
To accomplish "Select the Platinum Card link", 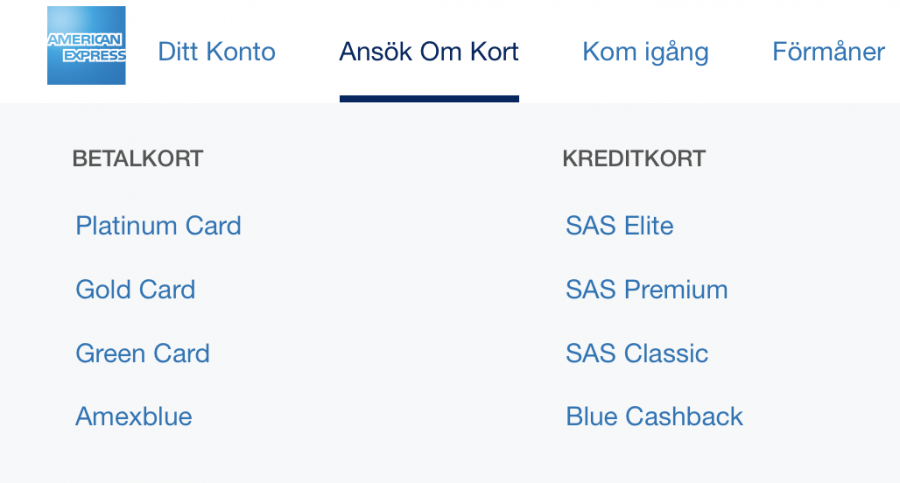I will (x=158, y=226).
